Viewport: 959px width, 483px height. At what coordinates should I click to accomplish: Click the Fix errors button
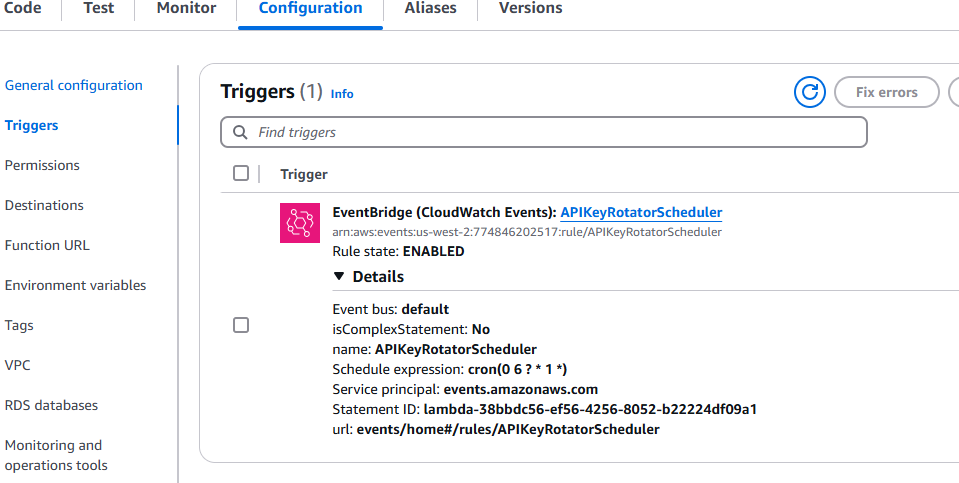(886, 92)
